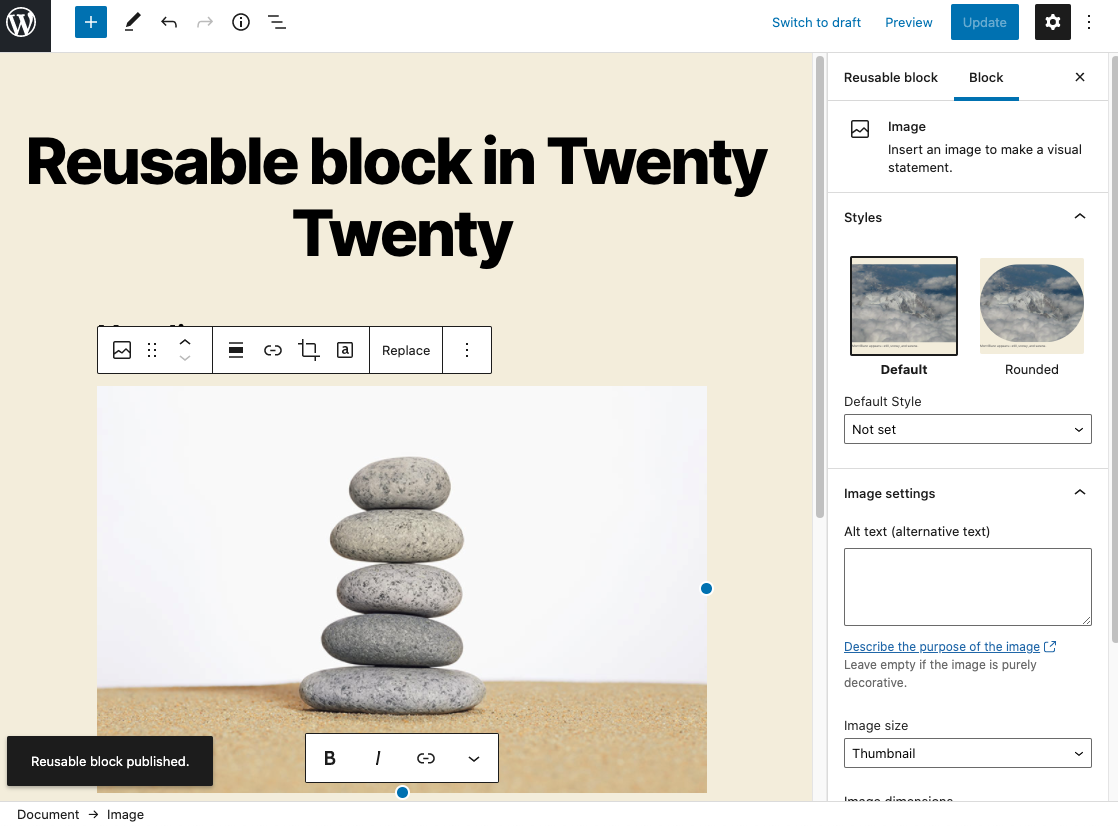This screenshot has width=1118, height=826.
Task: Open image alignment options in the block toolbar
Action: tap(236, 350)
